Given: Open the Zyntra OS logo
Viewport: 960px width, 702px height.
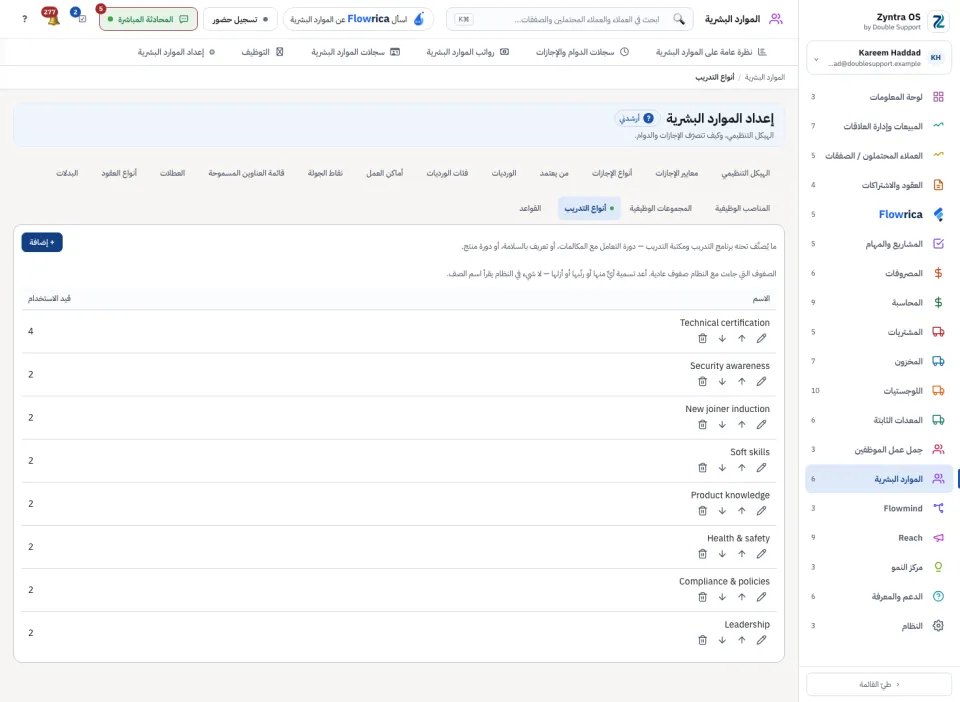Looking at the screenshot, I should [x=938, y=21].
